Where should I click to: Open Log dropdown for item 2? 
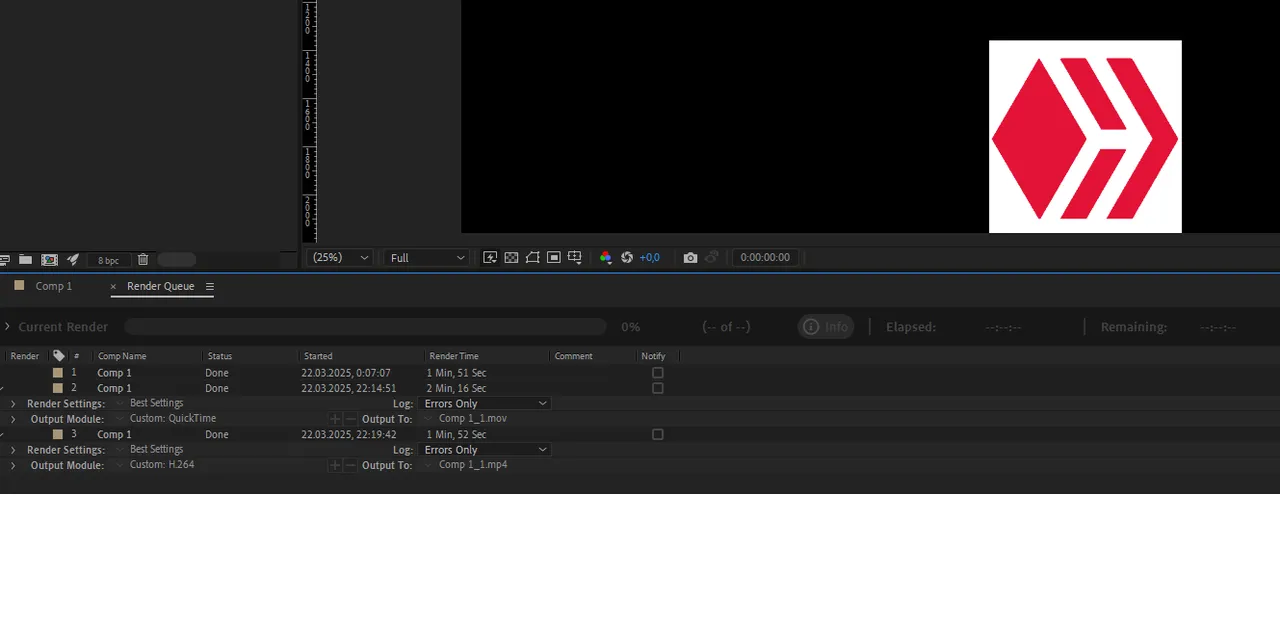[x=485, y=404]
